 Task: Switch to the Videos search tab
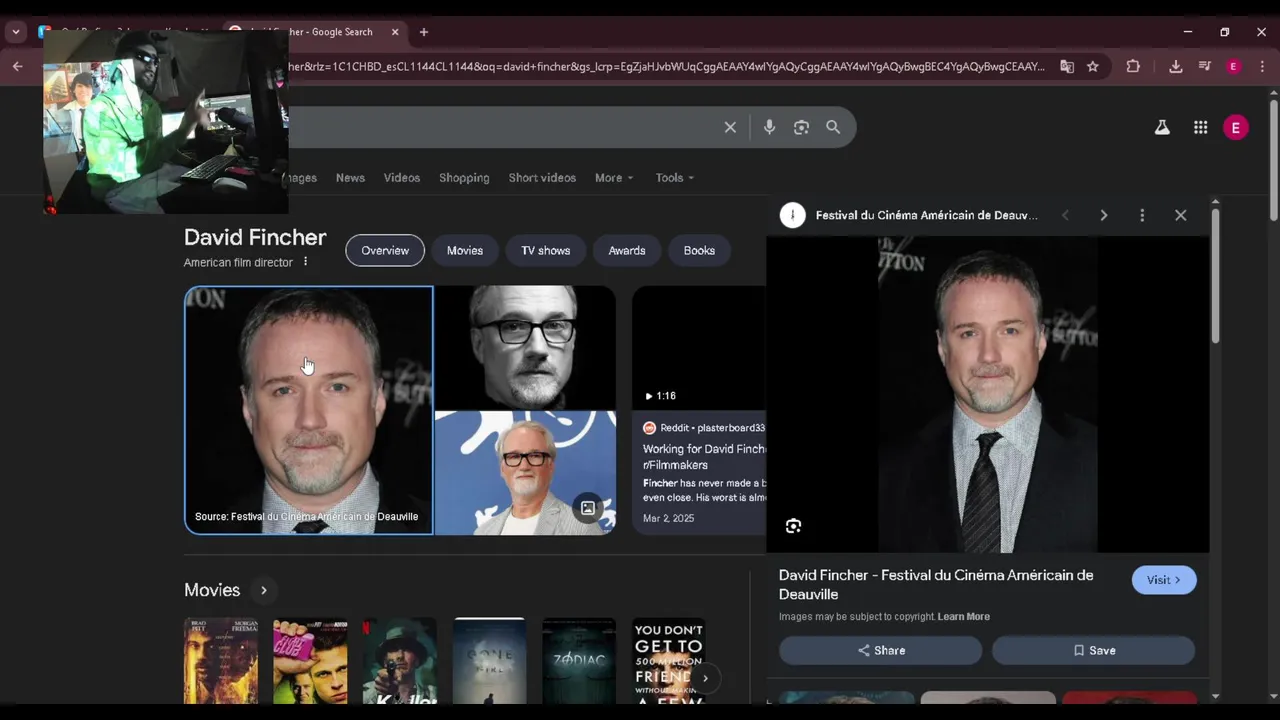(402, 178)
